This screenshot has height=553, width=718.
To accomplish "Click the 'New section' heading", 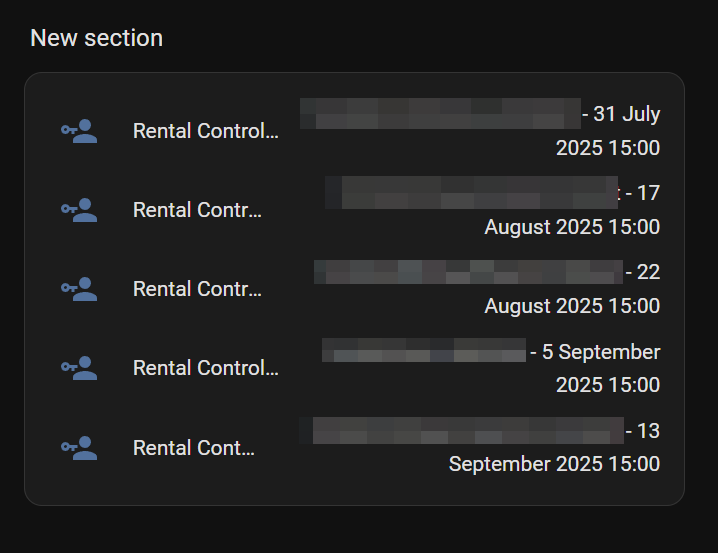I will pyautogui.click(x=96, y=38).
